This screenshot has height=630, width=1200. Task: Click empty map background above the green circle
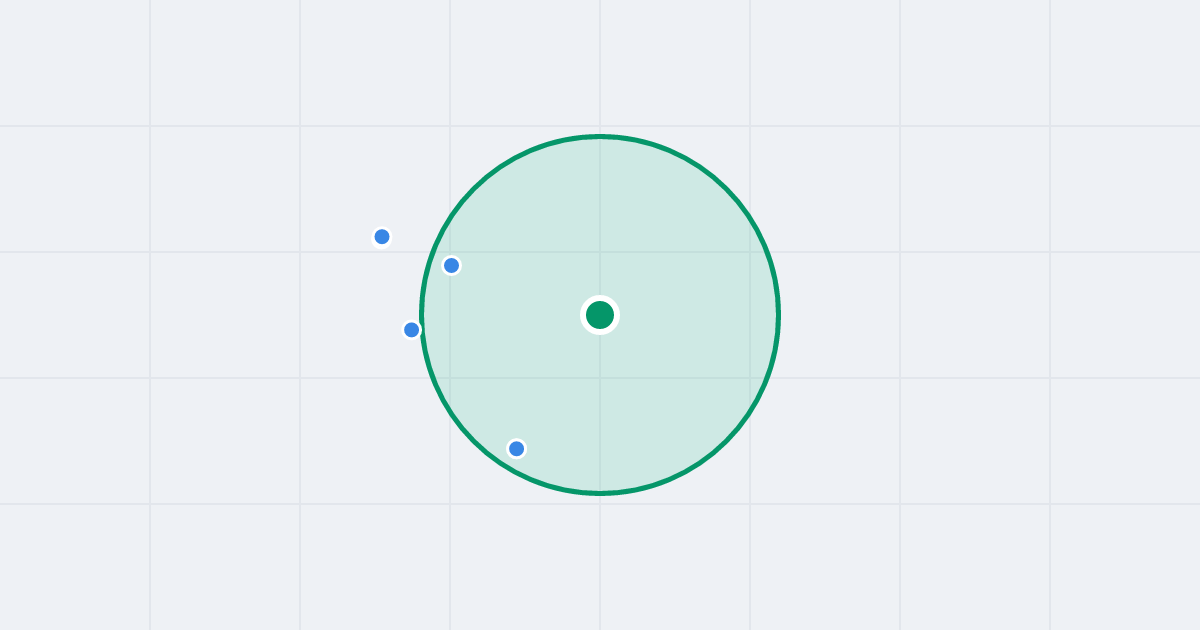click(600, 65)
